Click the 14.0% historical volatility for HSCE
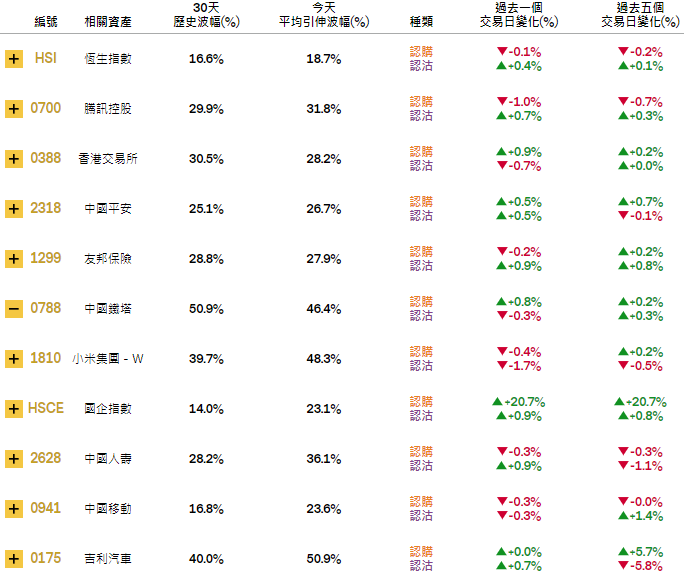 click(x=206, y=409)
